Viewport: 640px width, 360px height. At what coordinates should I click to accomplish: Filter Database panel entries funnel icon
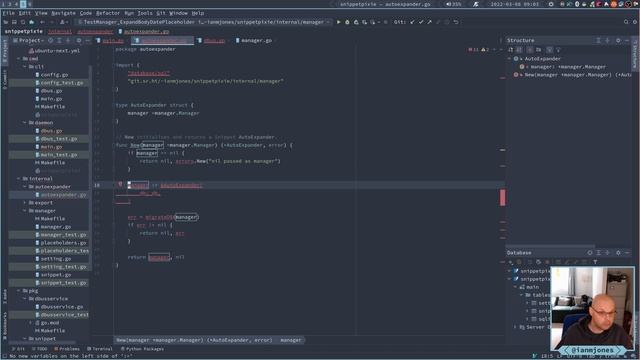[x=595, y=262]
